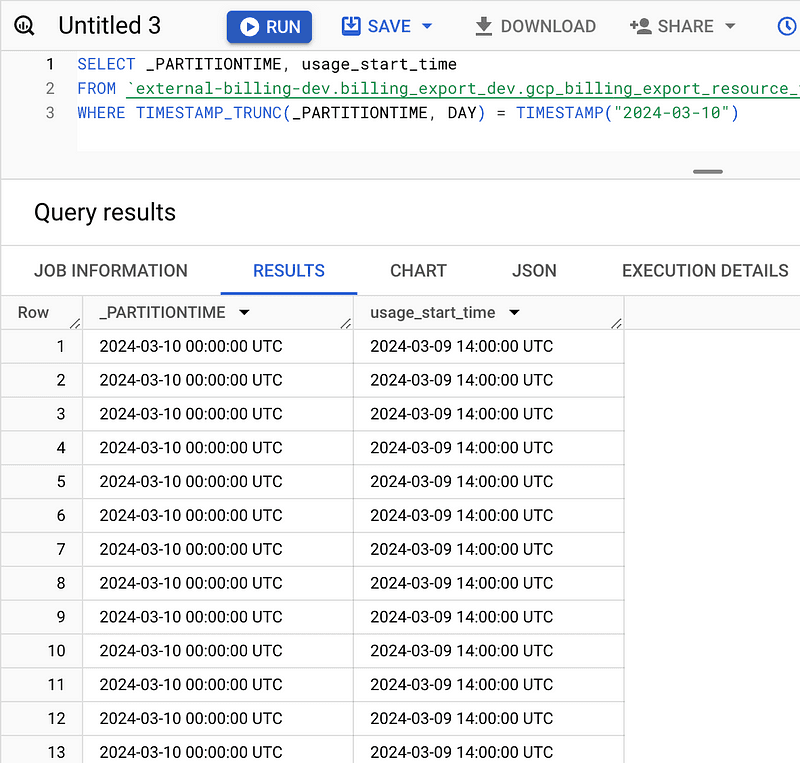Select the usage_start_time cell in row 4
Image resolution: width=800 pixels, height=763 pixels.
(x=489, y=448)
